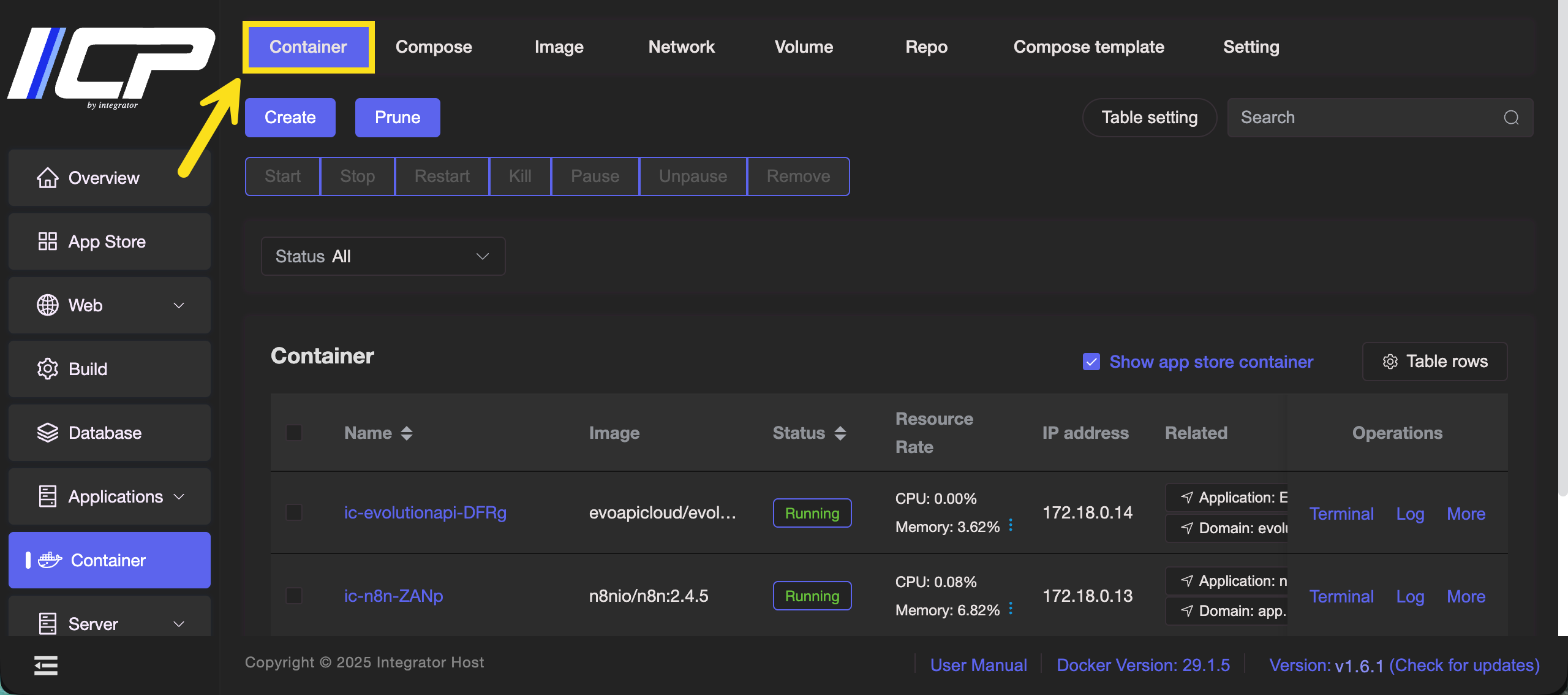Image resolution: width=1568 pixels, height=695 pixels.
Task: Click the ICP logo
Action: coord(111,67)
